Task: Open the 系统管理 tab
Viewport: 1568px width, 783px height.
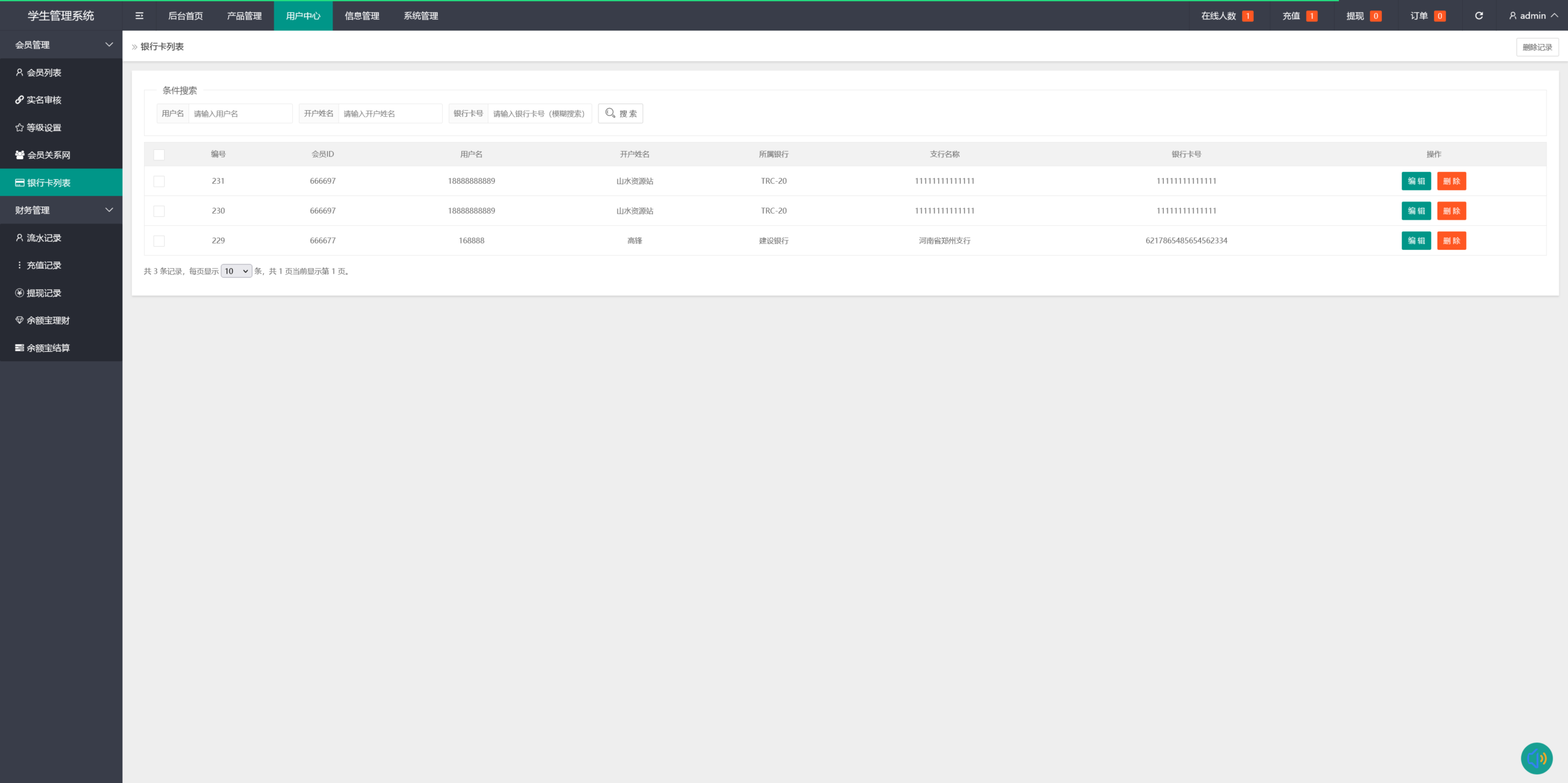Action: click(421, 16)
